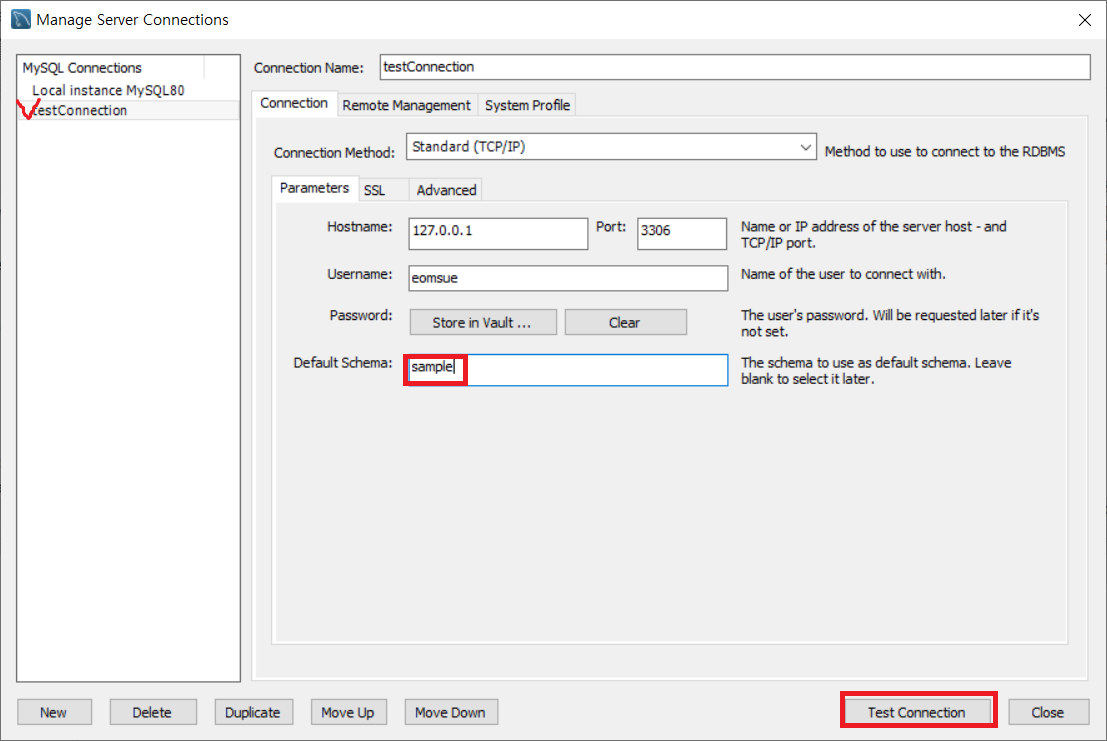Click the Test Connection button

point(916,713)
